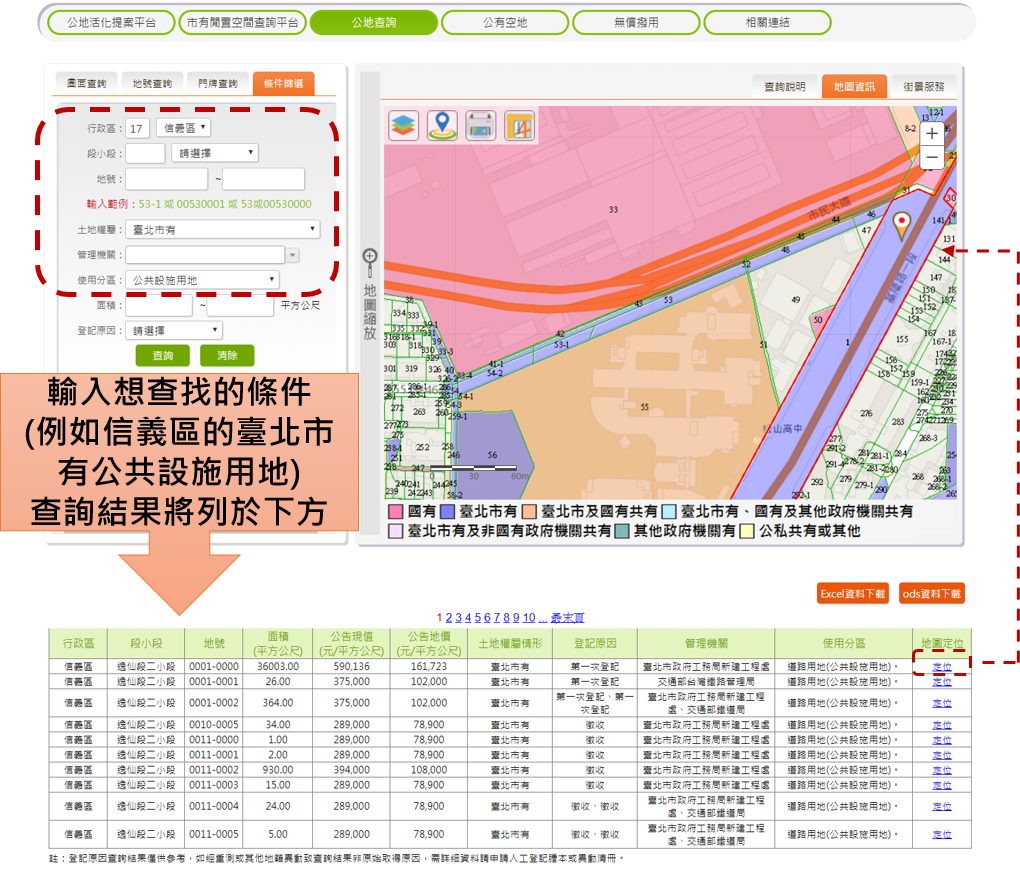
Task: Click the print map icon
Action: (481, 125)
